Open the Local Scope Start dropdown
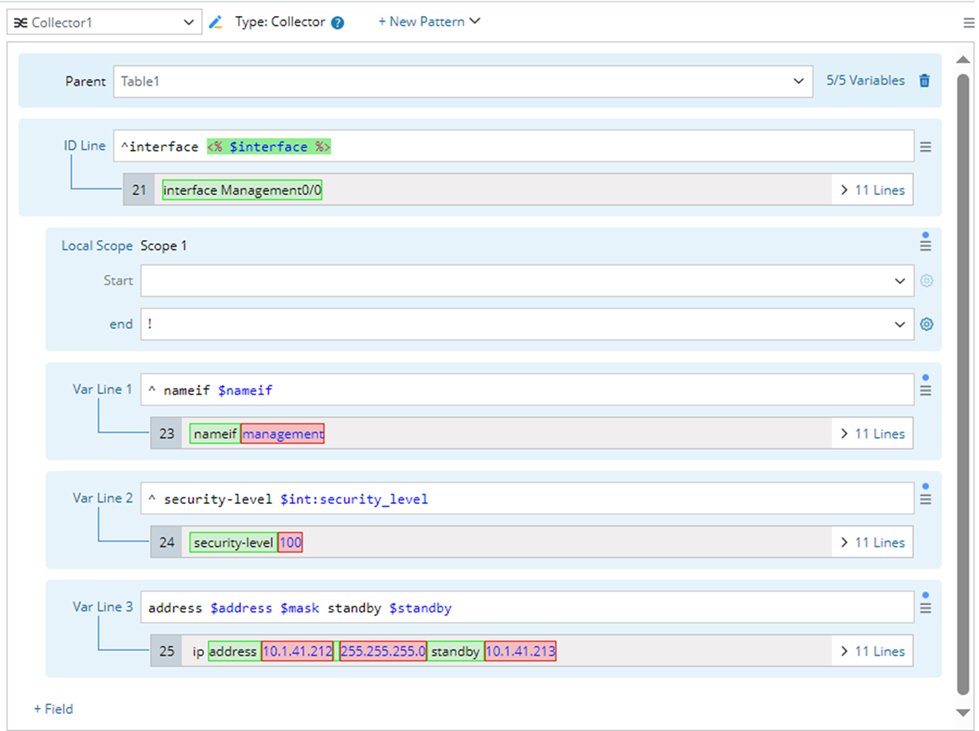This screenshot has height=731, width=979. [900, 281]
